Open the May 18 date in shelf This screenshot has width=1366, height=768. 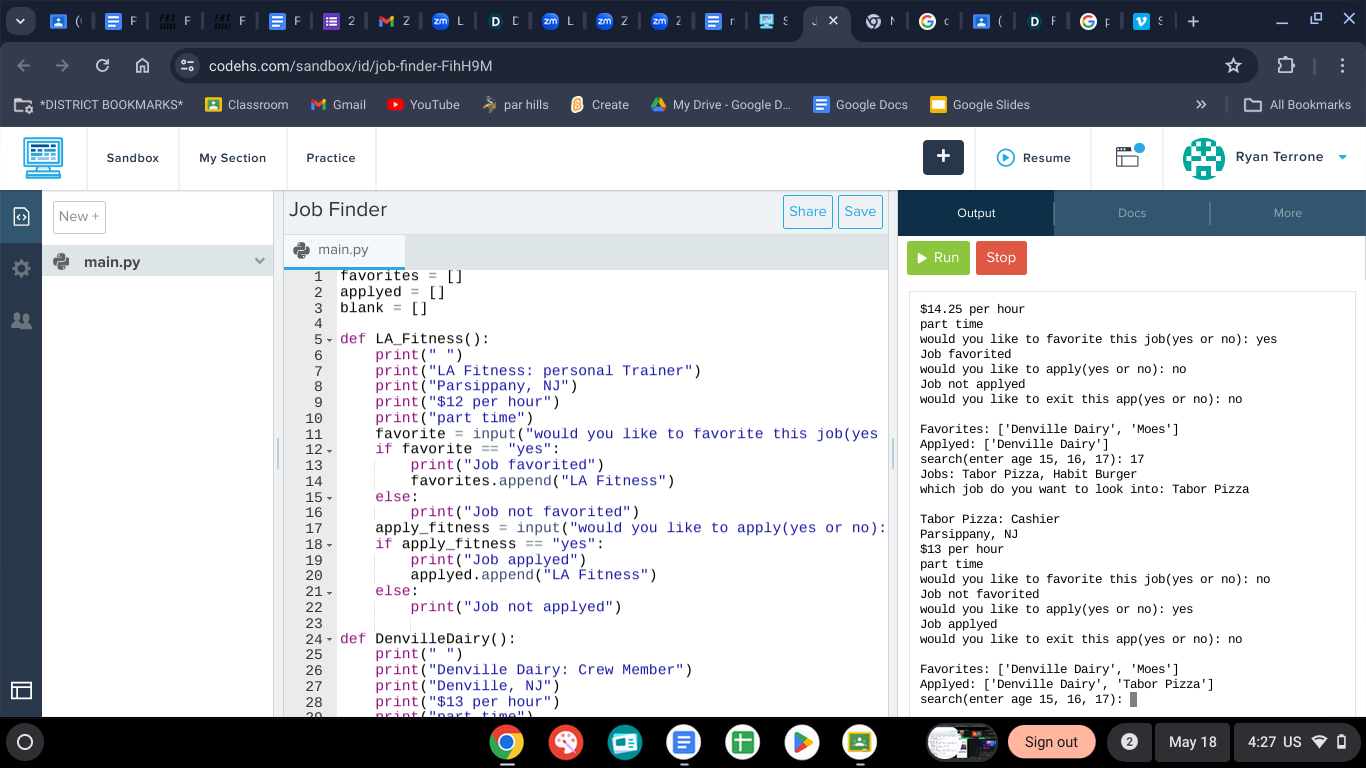click(1193, 742)
